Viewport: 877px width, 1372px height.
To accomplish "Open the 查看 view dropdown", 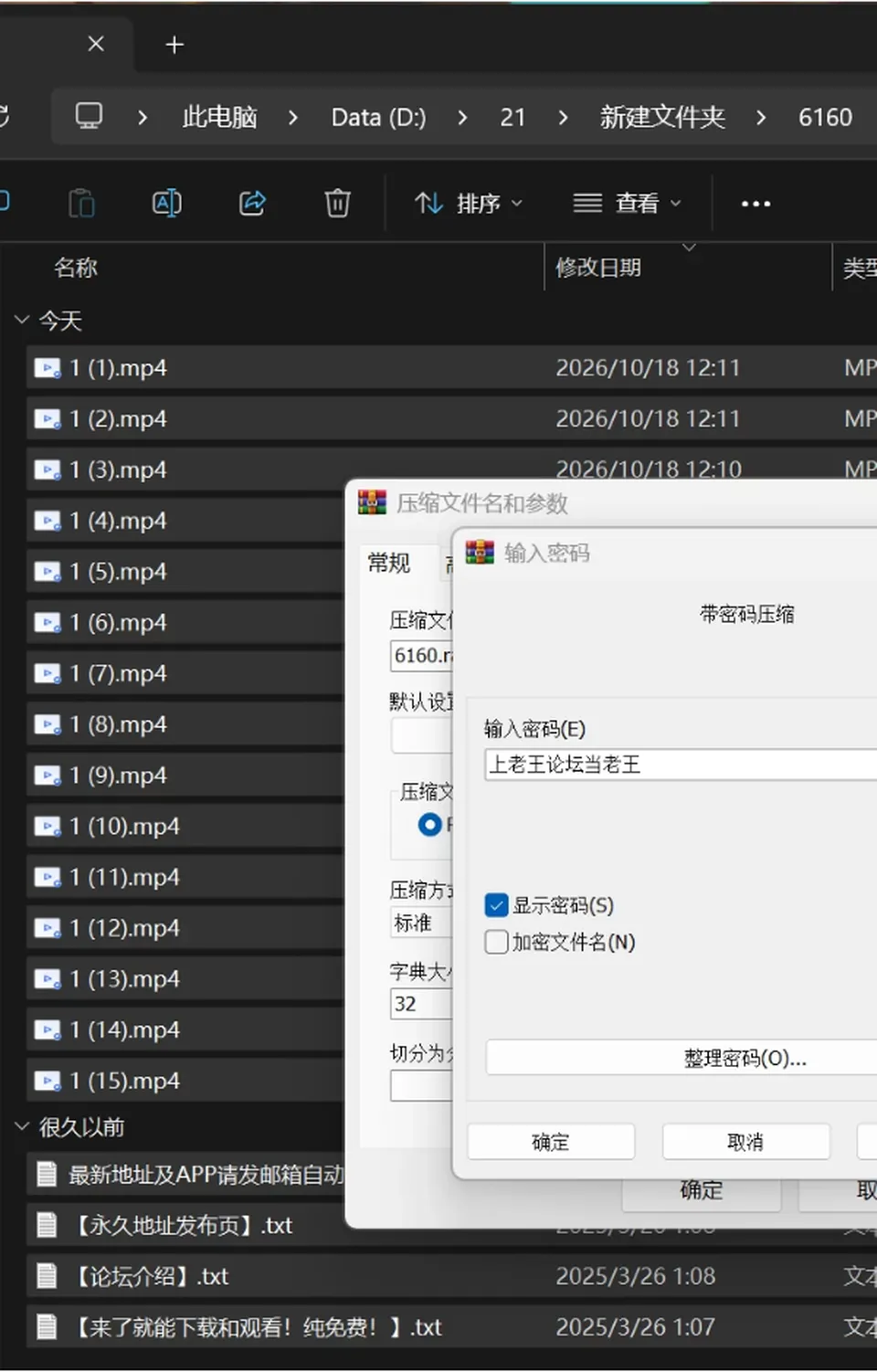I will [628, 203].
